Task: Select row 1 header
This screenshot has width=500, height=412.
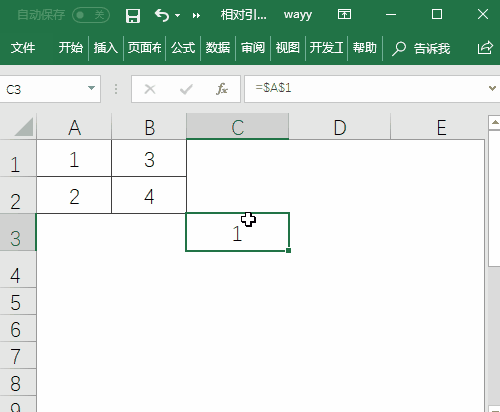Action: click(18, 158)
